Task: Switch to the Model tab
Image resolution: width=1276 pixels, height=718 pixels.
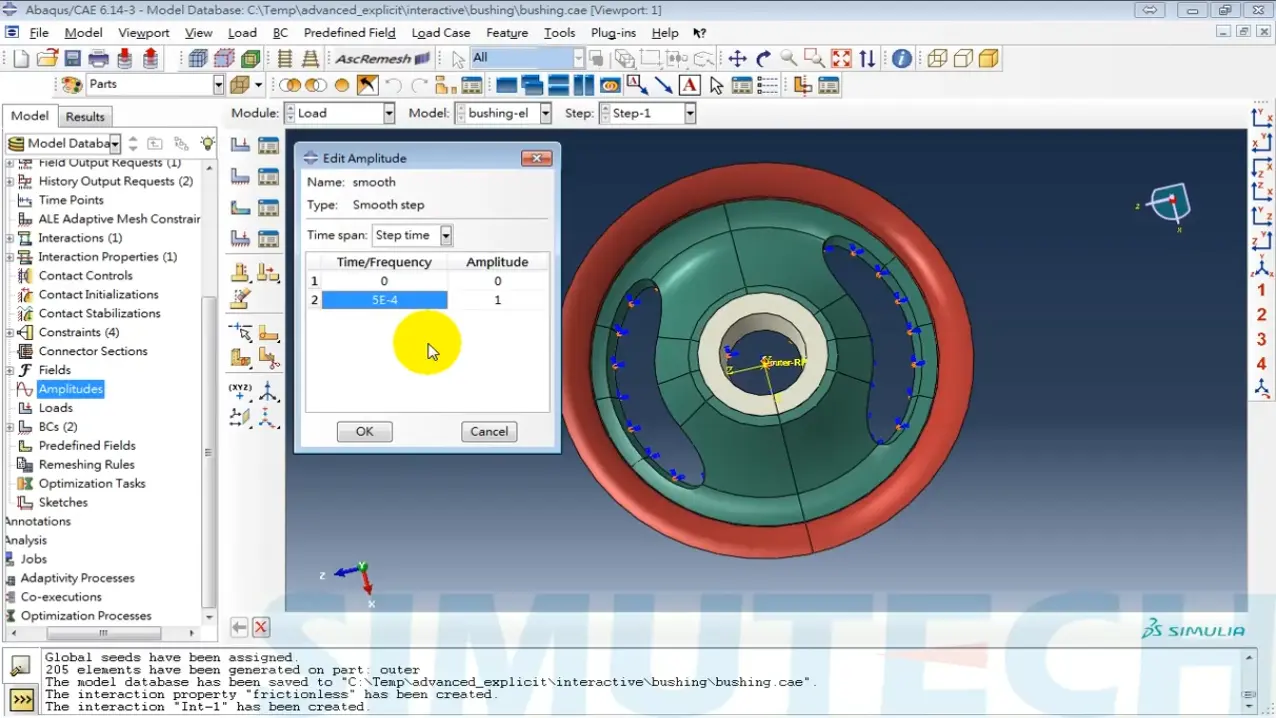Action: (x=30, y=115)
